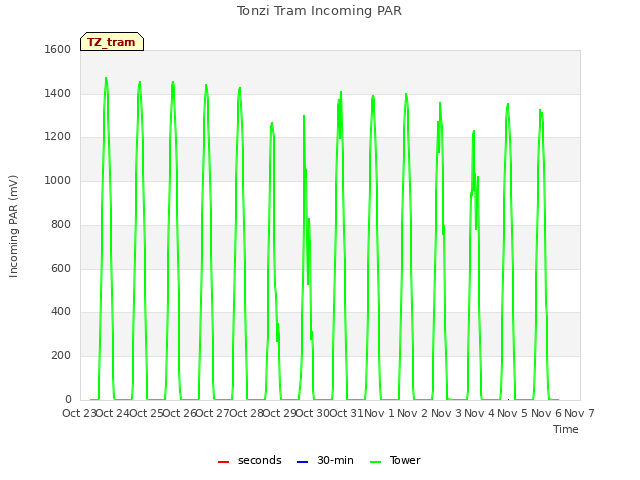
Task: Click the 600 y-axis tick label
Action: tap(61, 269)
